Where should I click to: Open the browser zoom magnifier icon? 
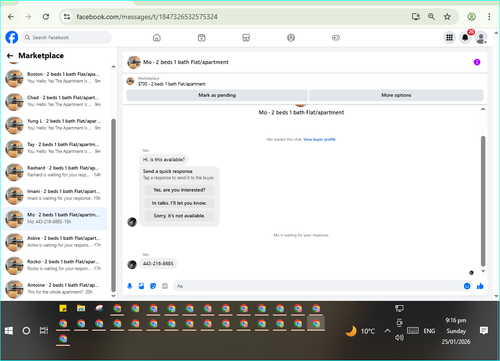tap(431, 17)
